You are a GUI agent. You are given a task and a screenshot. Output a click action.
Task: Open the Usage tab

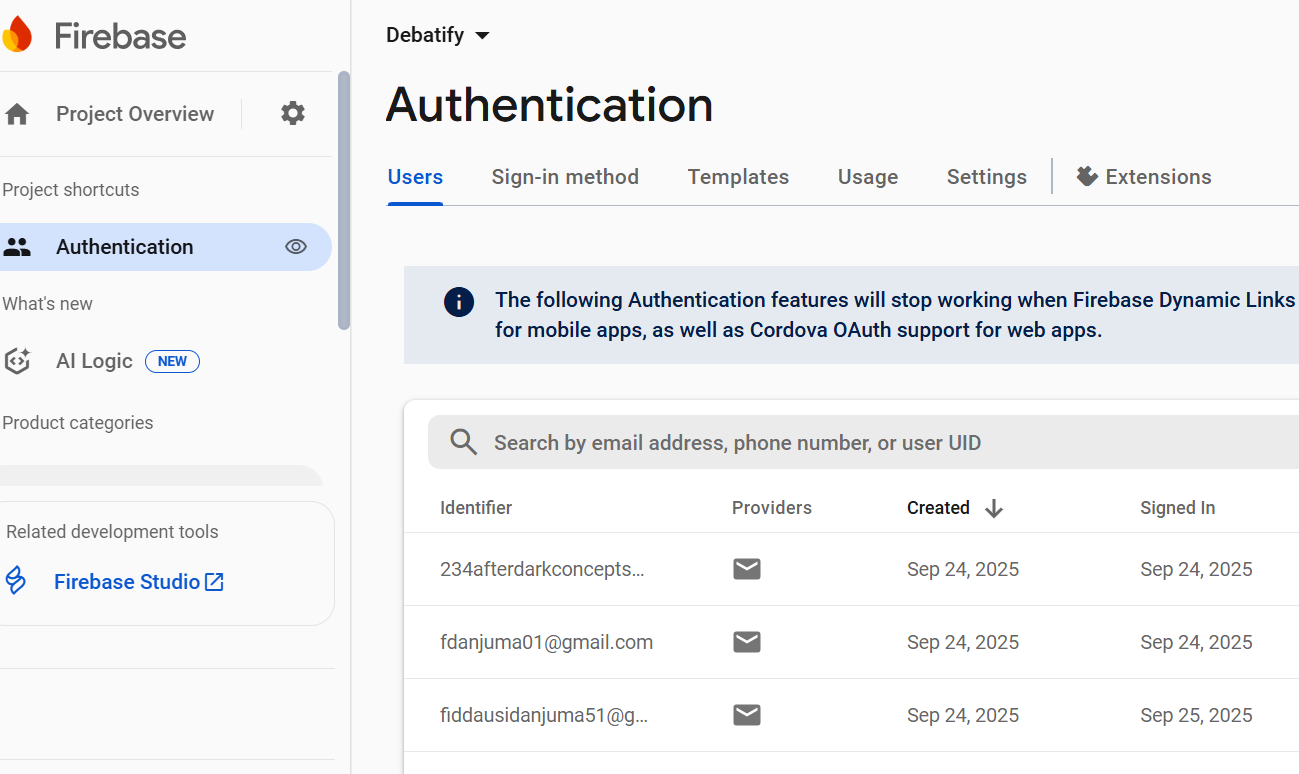(867, 177)
